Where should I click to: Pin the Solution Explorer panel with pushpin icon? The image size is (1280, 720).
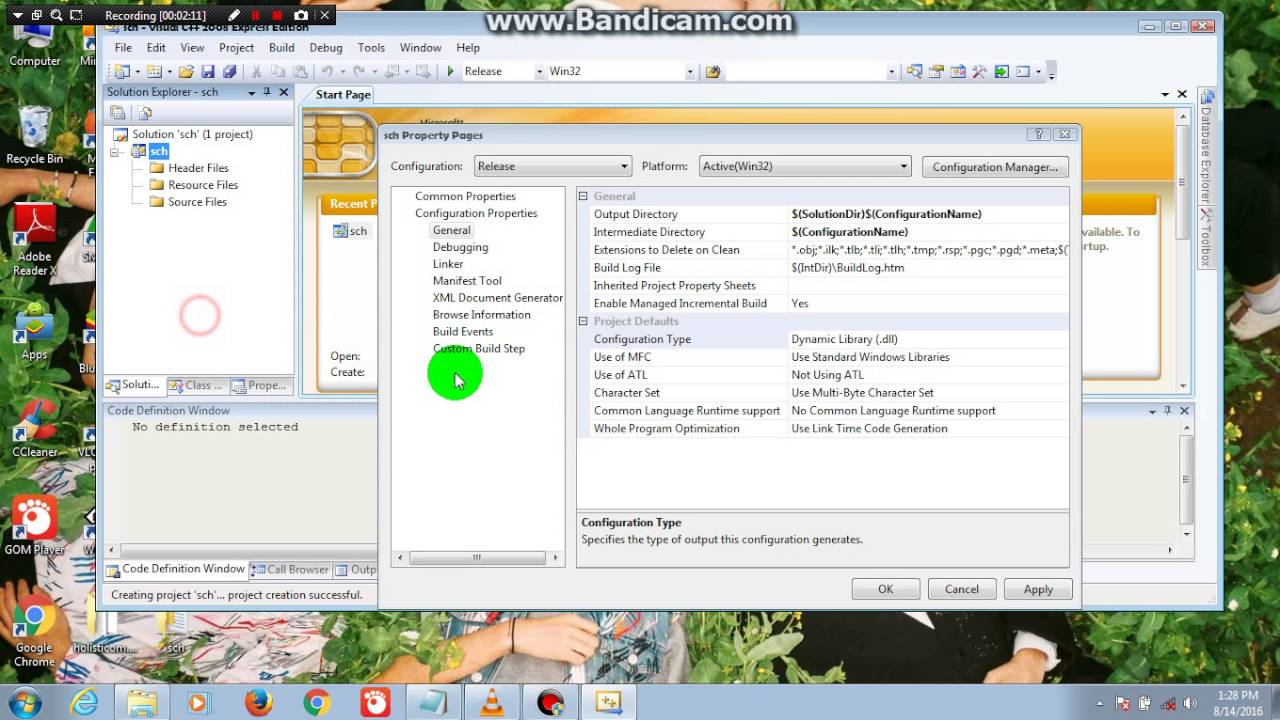point(267,92)
